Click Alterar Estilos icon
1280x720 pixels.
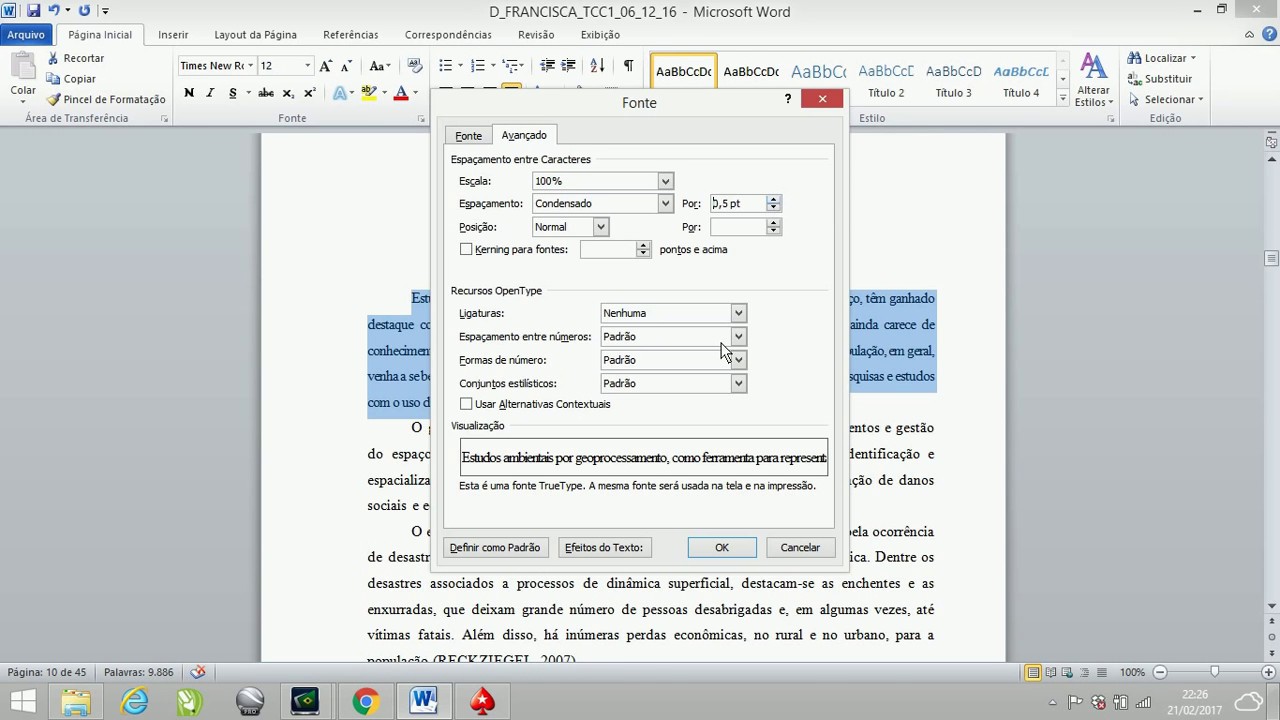pyautogui.click(x=1094, y=80)
